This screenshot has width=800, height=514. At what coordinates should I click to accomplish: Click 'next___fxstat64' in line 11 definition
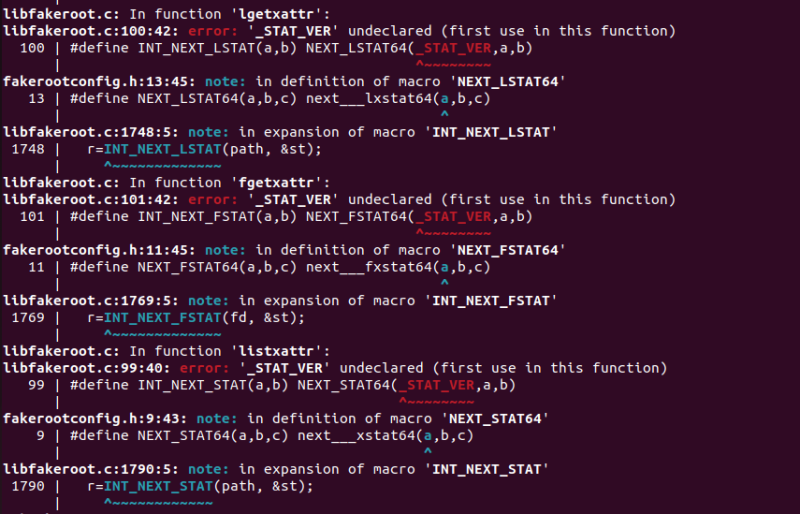369,267
